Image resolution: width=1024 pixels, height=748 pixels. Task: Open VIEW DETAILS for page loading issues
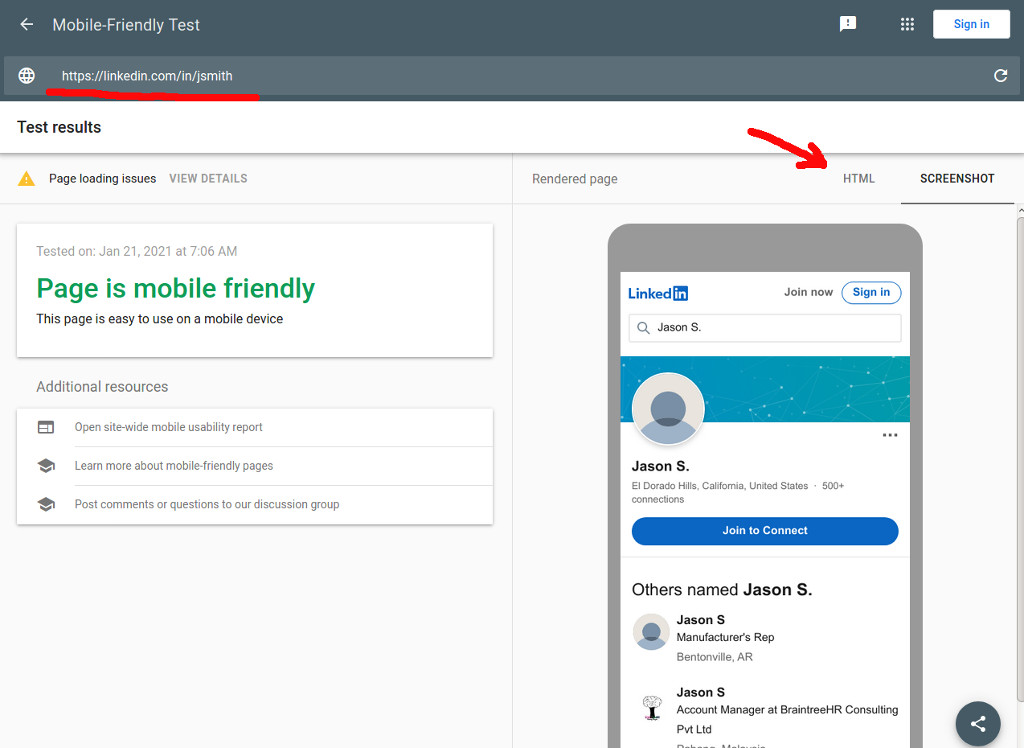(208, 178)
